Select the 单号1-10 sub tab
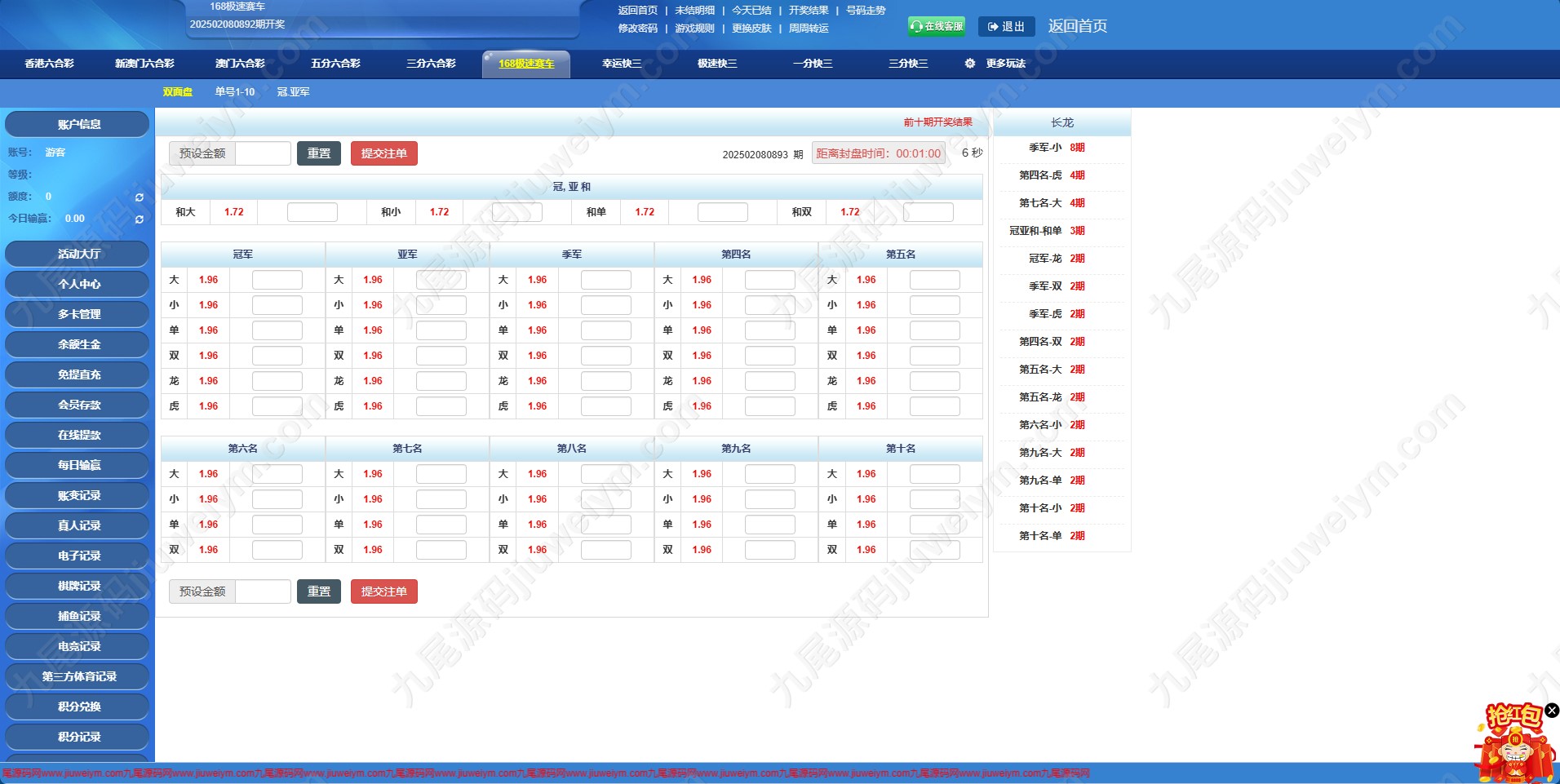Viewport: 1560px width, 784px height. pyautogui.click(x=235, y=92)
